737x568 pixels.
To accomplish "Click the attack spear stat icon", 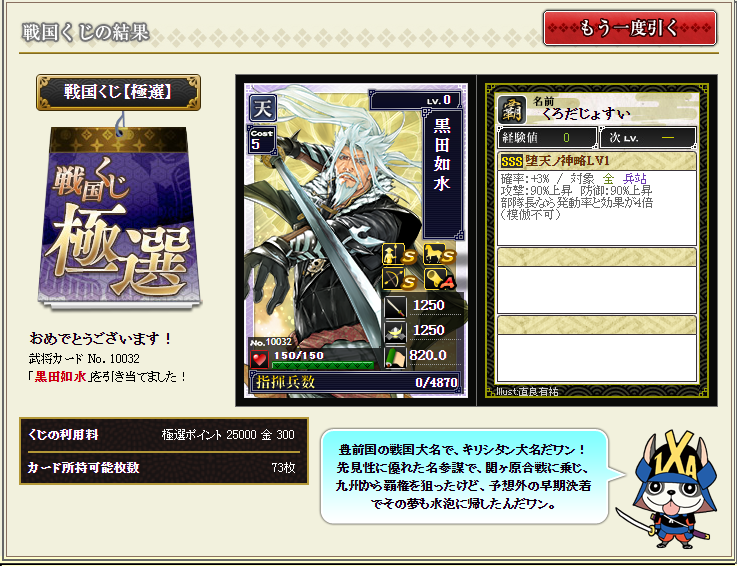I will pyautogui.click(x=395, y=308).
